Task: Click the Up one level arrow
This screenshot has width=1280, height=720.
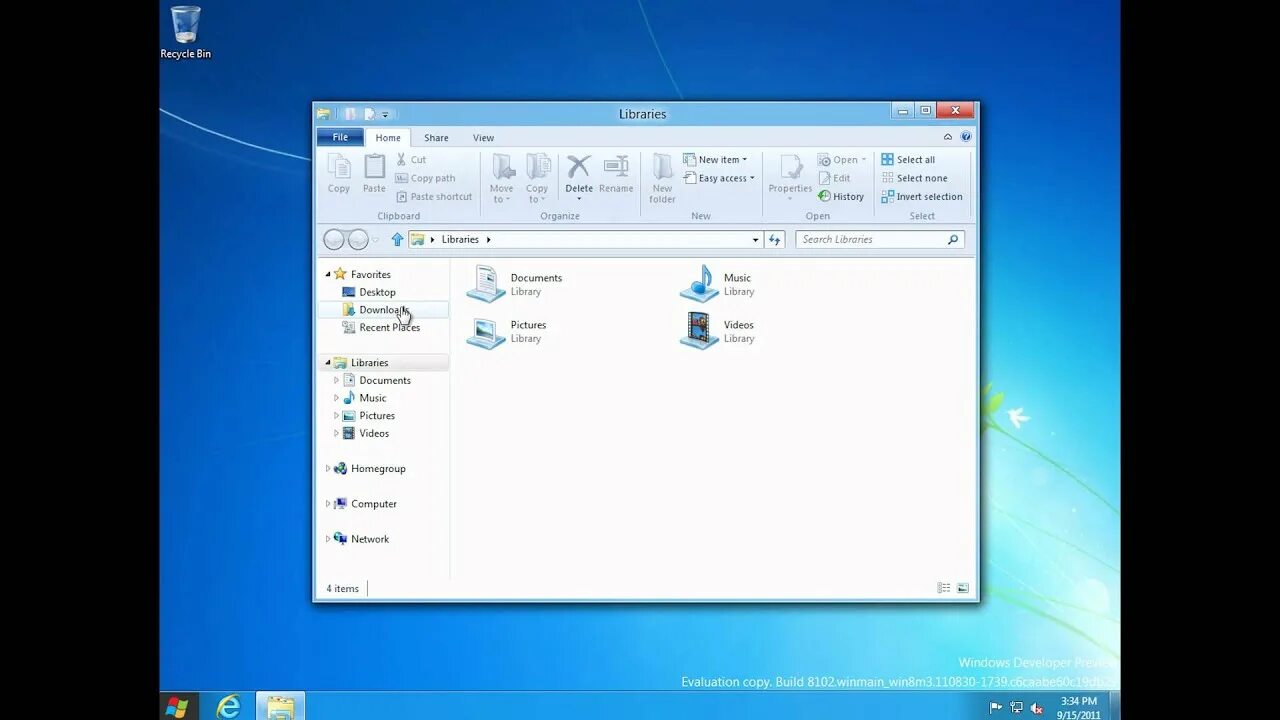Action: pos(397,239)
